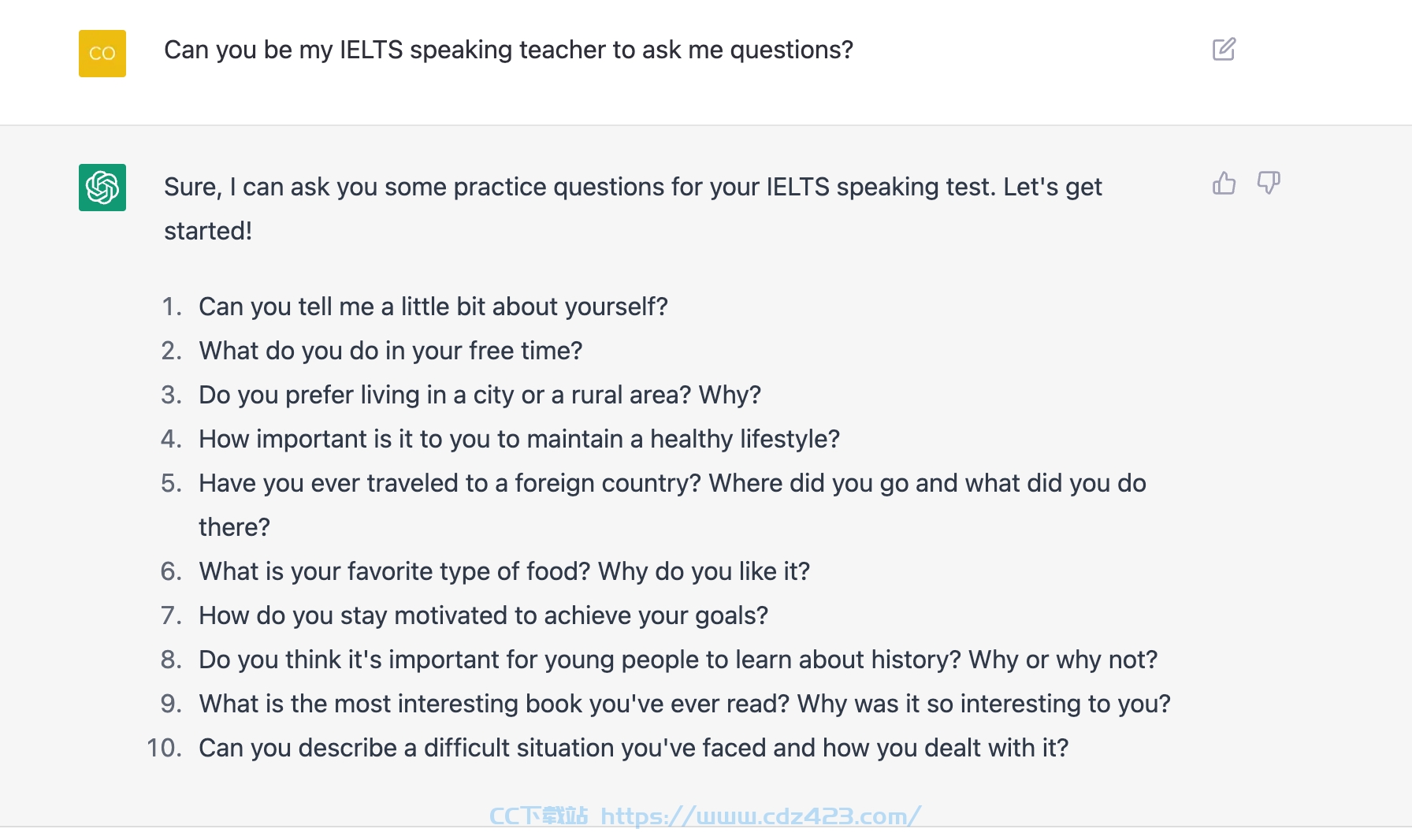
Task: Click the list number 10 marker
Action: click(164, 748)
